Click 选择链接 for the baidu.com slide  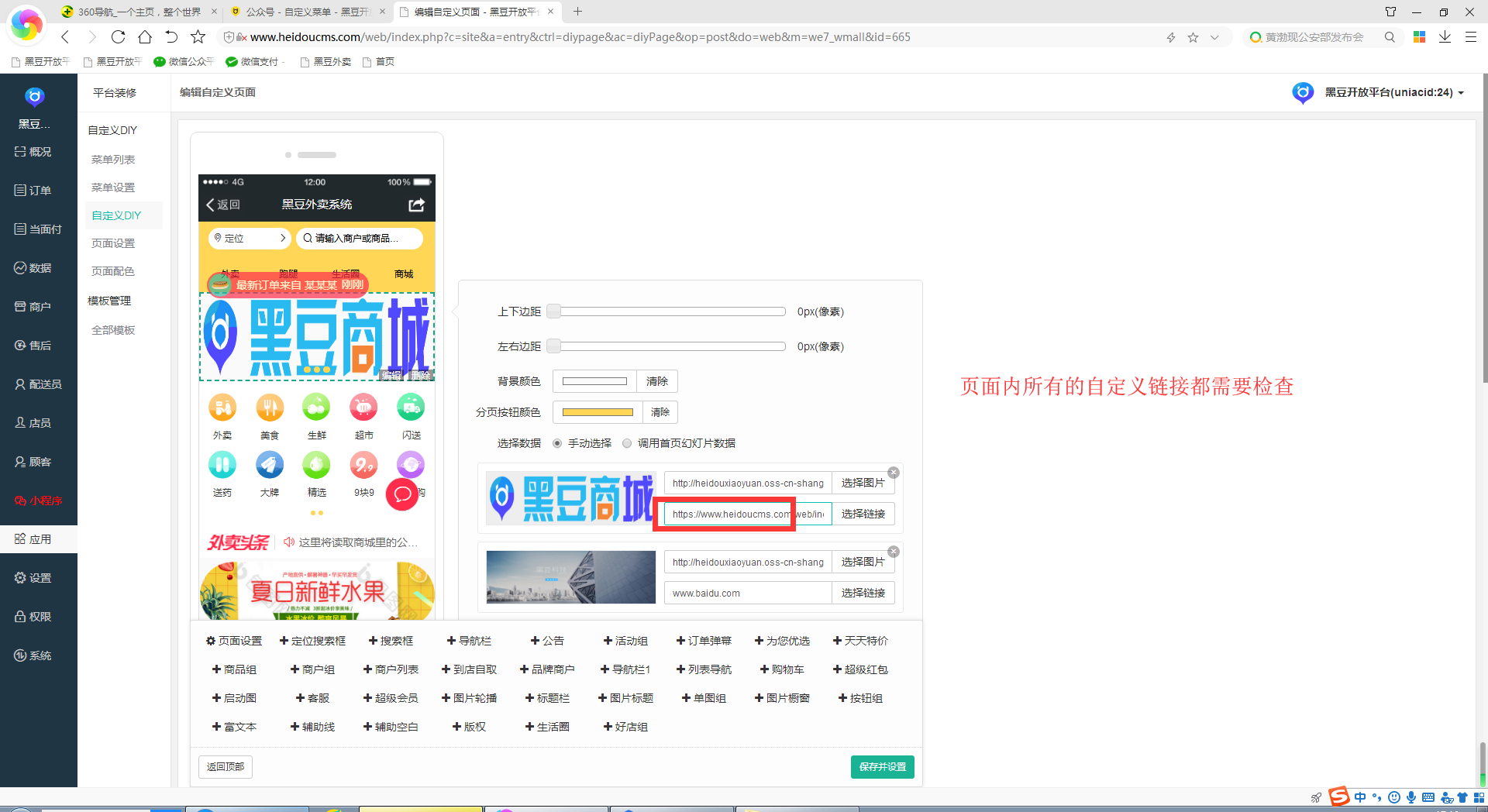tap(863, 593)
